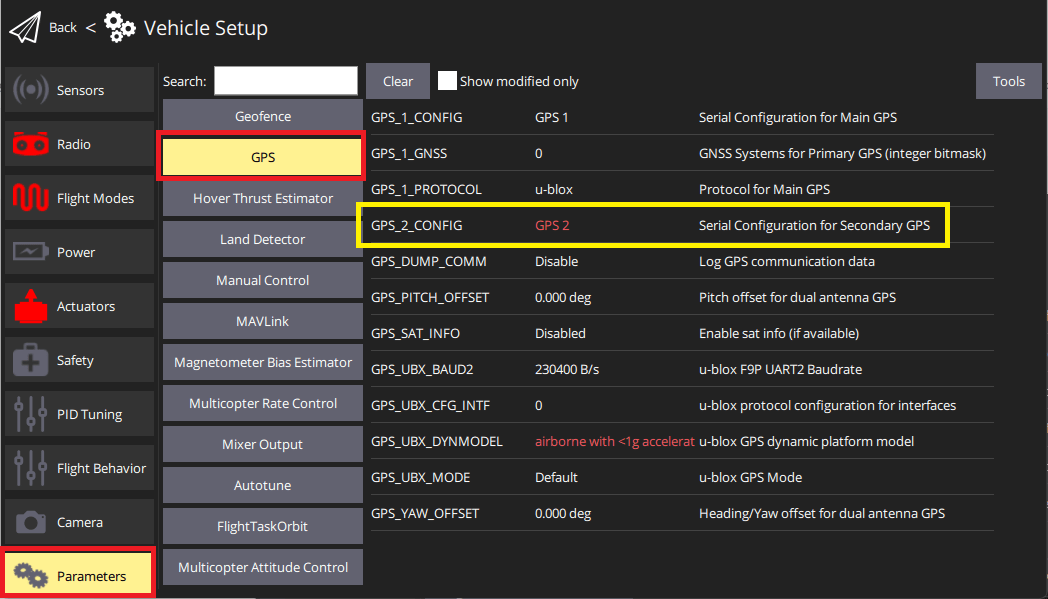
Task: Enable the Show modified only checkbox
Action: (447, 81)
